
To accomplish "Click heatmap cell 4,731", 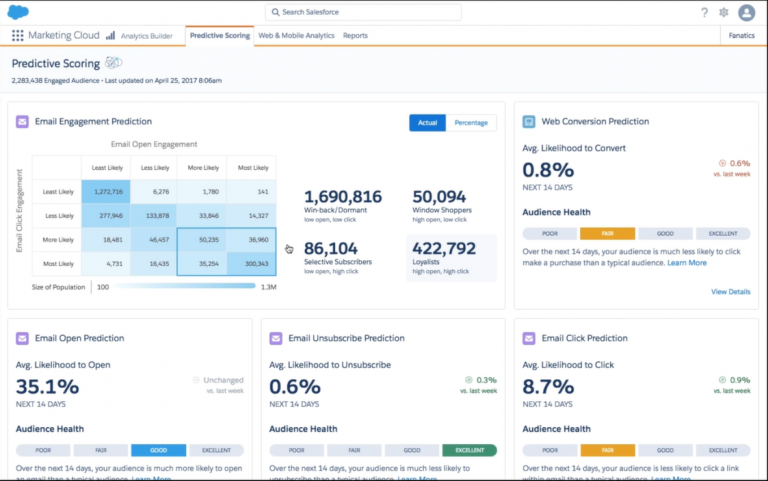I will point(106,264).
